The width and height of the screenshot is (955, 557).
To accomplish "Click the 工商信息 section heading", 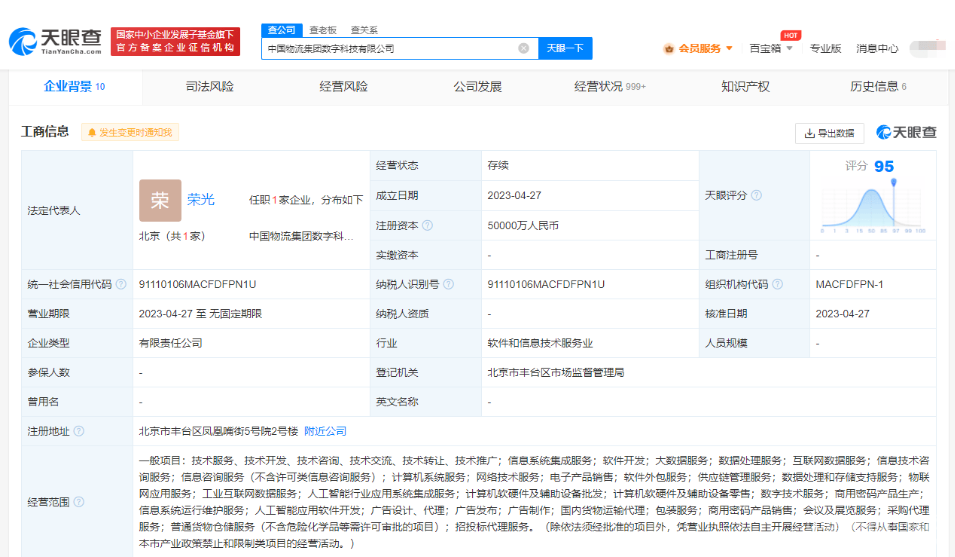I will tap(45, 131).
